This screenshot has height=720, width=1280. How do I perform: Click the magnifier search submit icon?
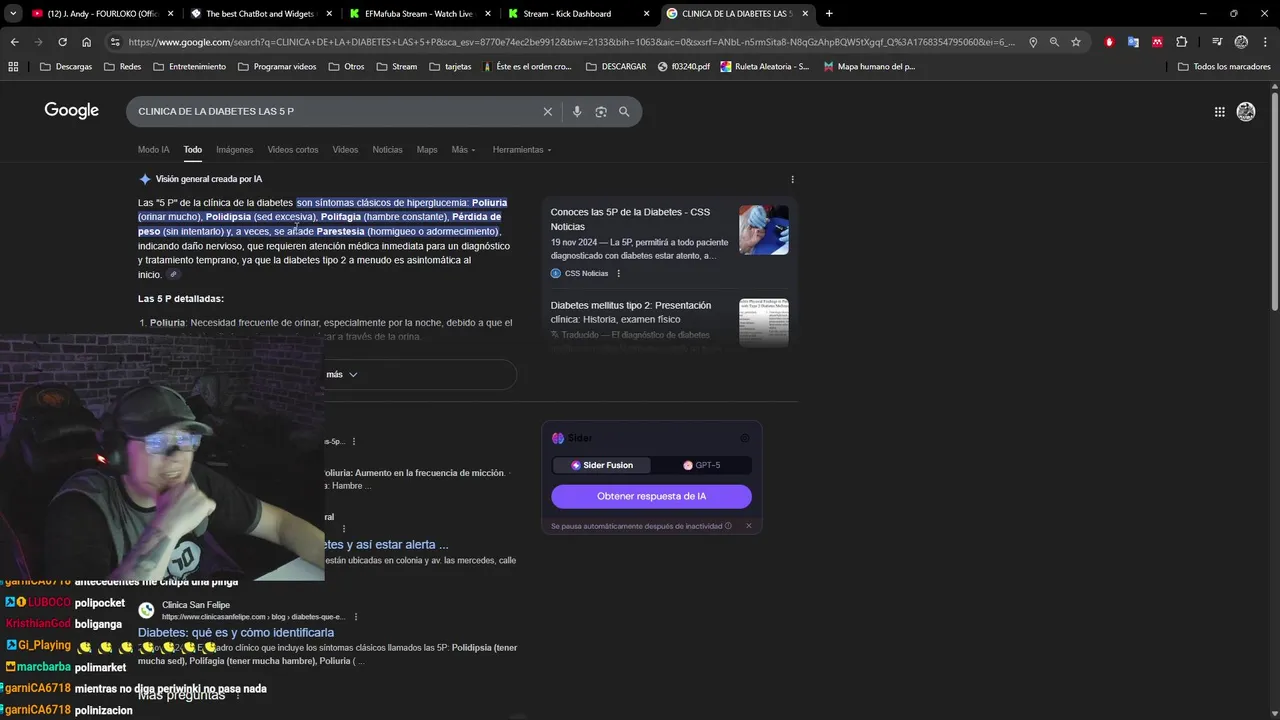(x=624, y=112)
